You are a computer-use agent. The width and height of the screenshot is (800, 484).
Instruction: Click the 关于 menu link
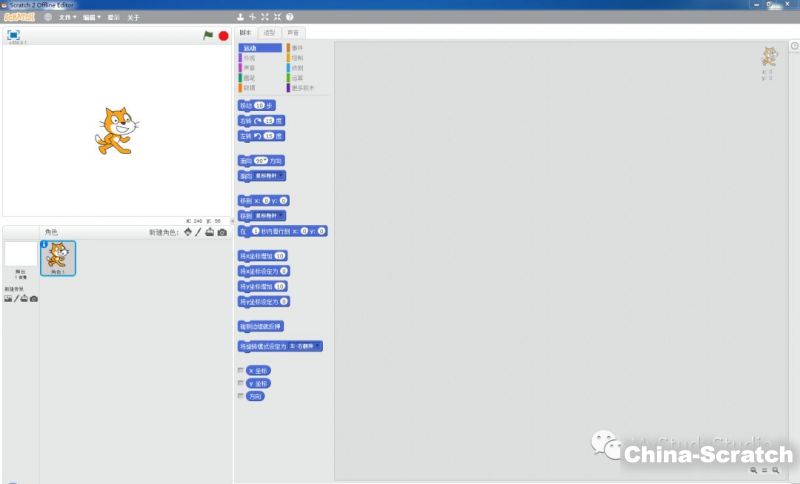click(x=133, y=17)
